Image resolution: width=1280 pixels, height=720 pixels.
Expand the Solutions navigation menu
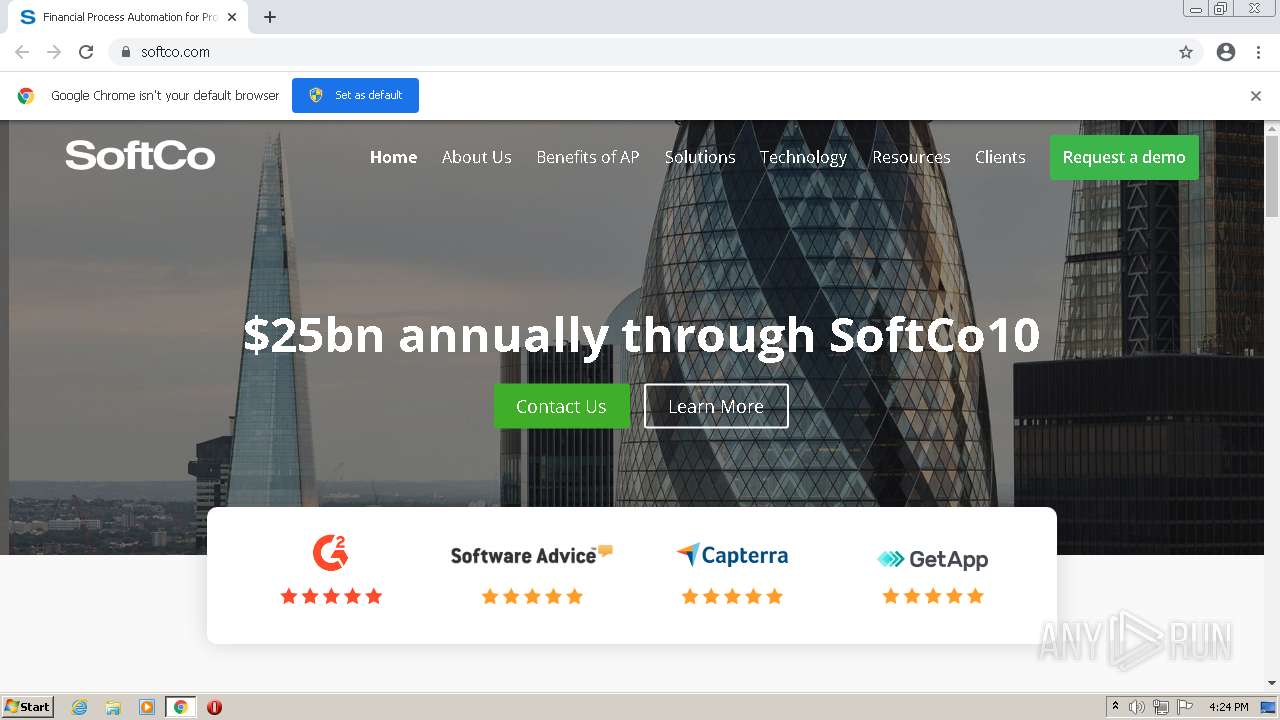[700, 157]
